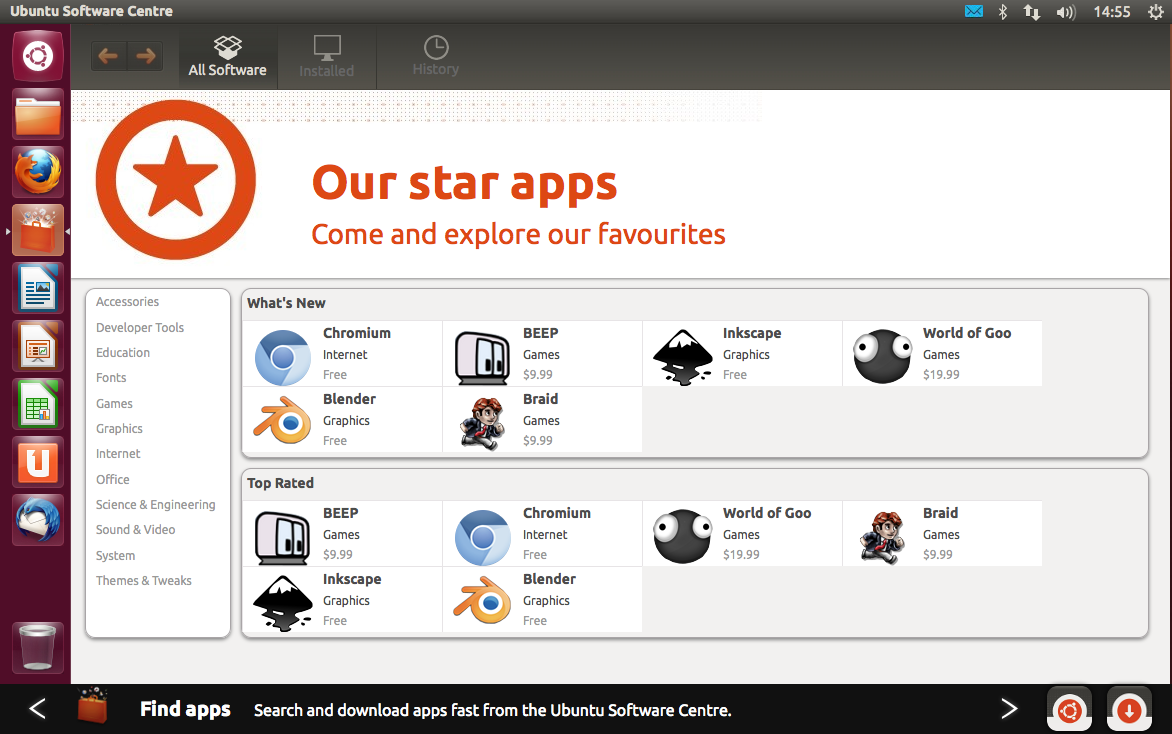Select the Developer Tools category
The image size is (1172, 734).
[x=140, y=327]
